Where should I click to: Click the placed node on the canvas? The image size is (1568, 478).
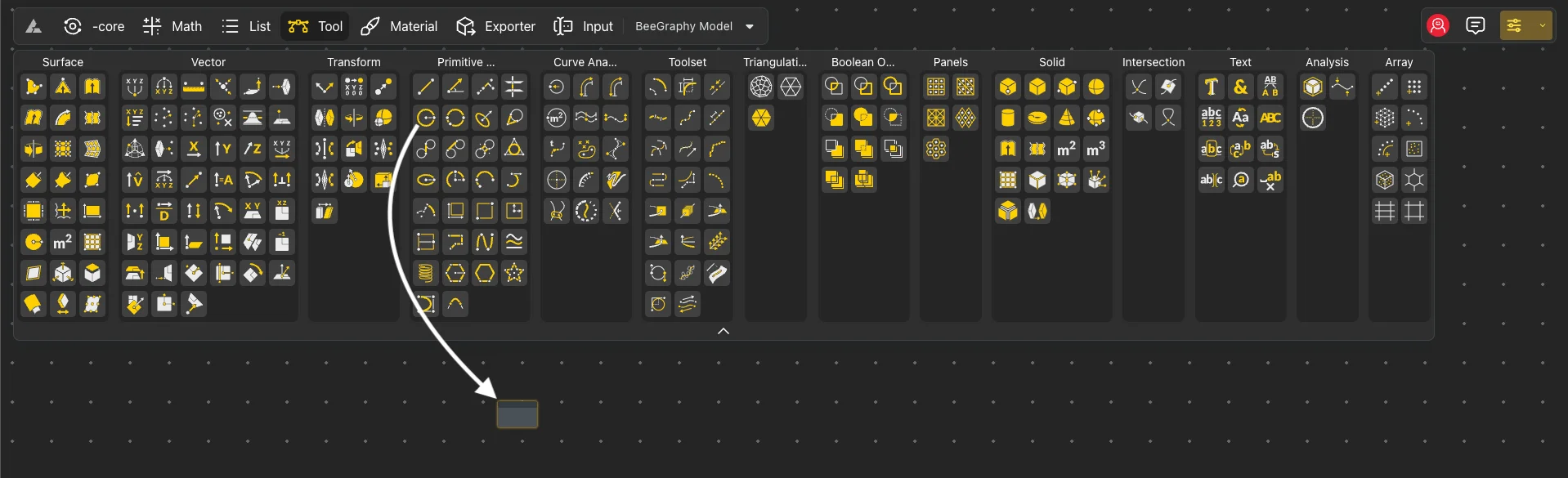point(517,414)
